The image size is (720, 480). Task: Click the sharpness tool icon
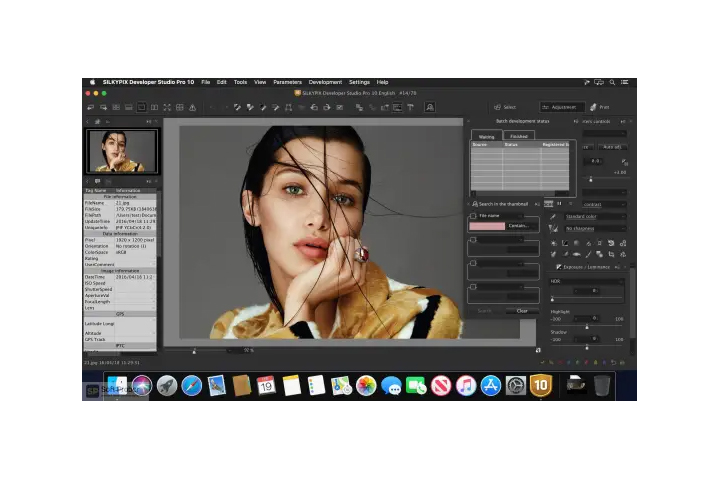pos(553,228)
